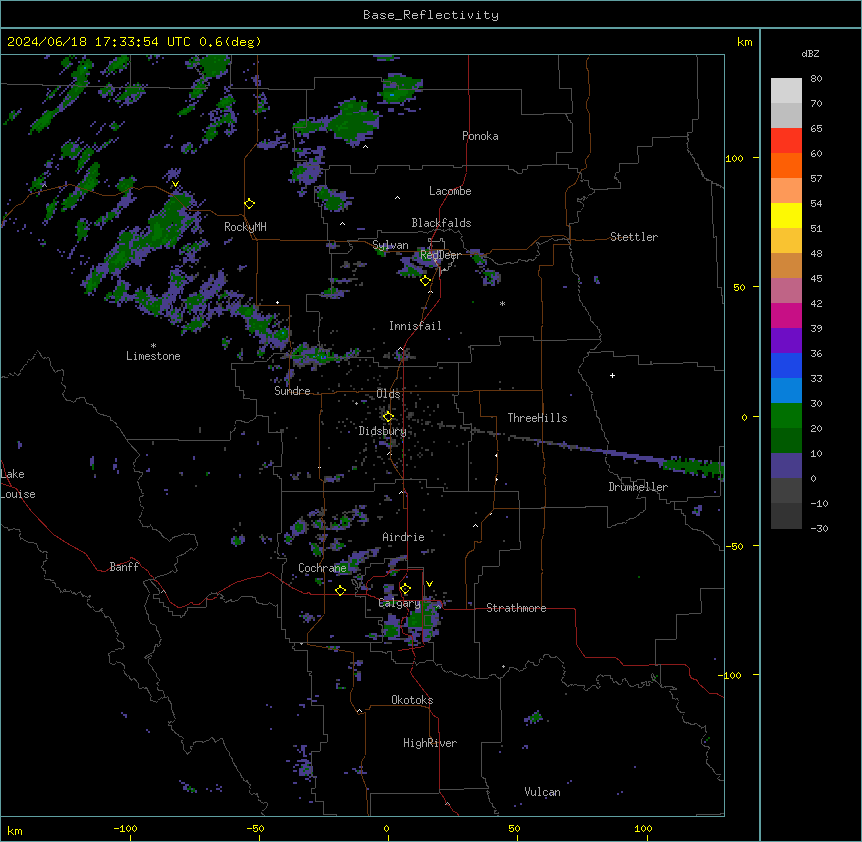Viewport: 862px width, 842px height.
Task: Click the Blackfalds city label
Action: [x=441, y=223]
